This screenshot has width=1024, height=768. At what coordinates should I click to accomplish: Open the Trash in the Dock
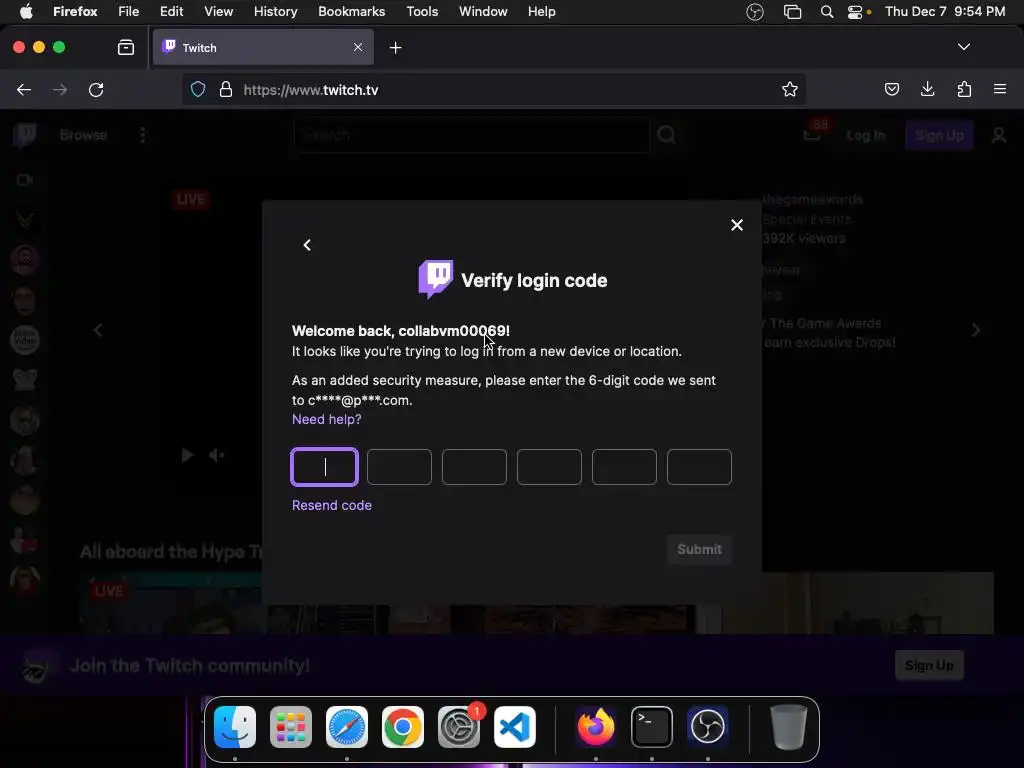point(789,727)
